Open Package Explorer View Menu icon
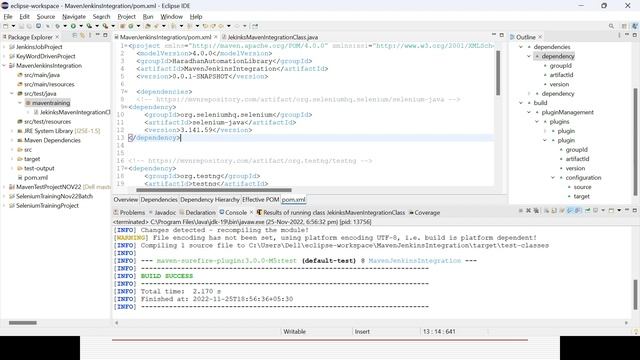 pyautogui.click(x=90, y=36)
